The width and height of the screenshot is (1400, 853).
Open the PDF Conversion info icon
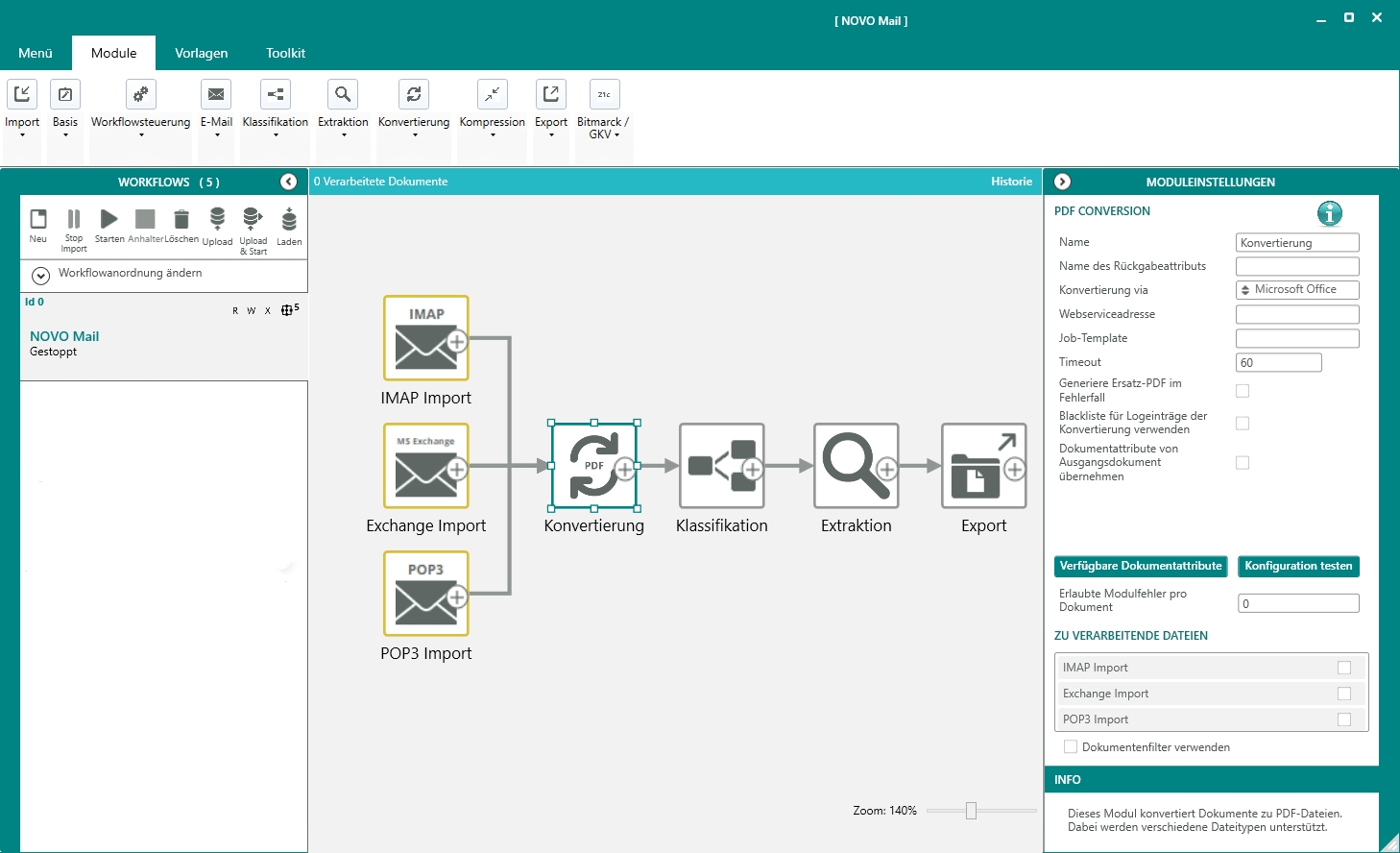tap(1330, 213)
